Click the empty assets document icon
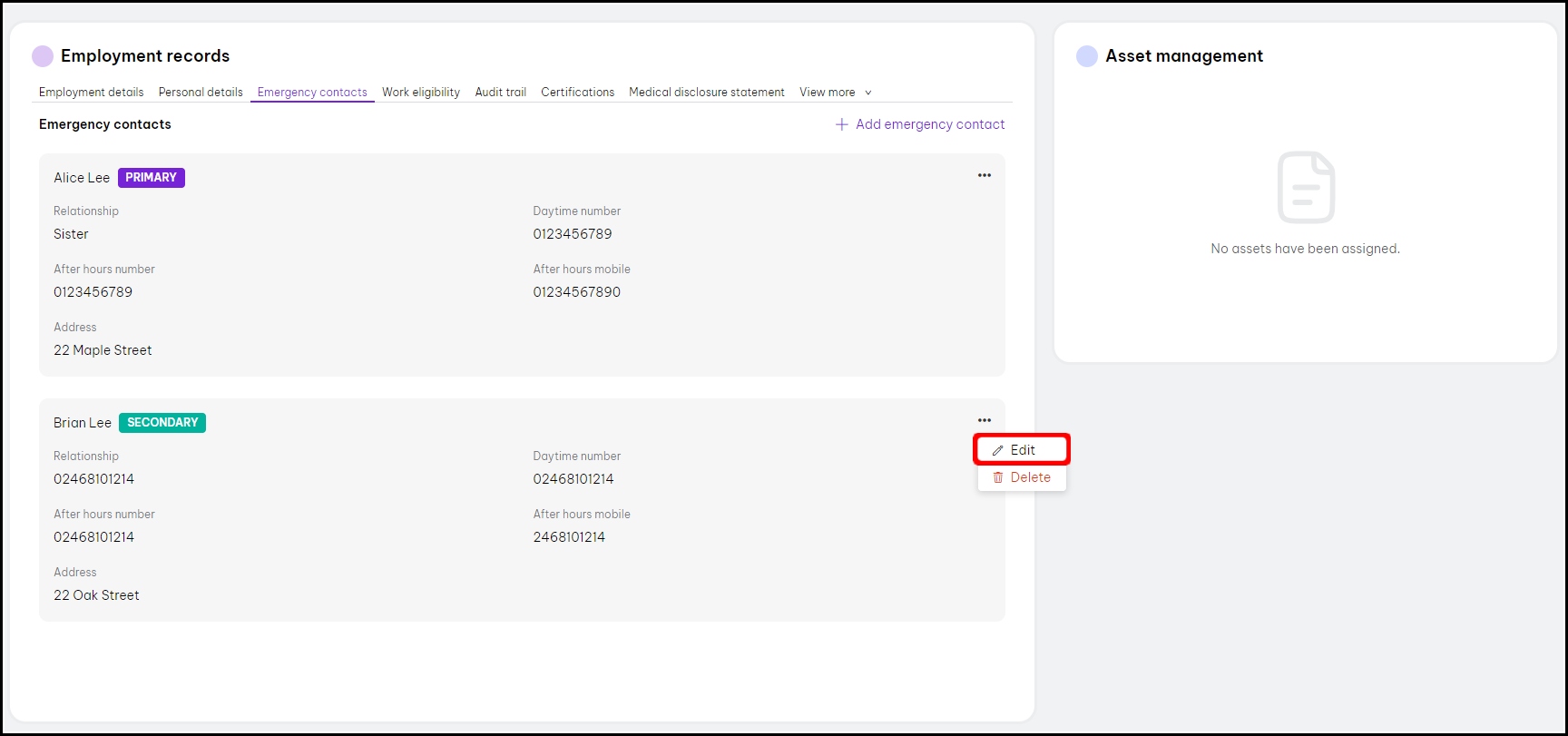Viewport: 1568px width, 736px height. [1305, 187]
